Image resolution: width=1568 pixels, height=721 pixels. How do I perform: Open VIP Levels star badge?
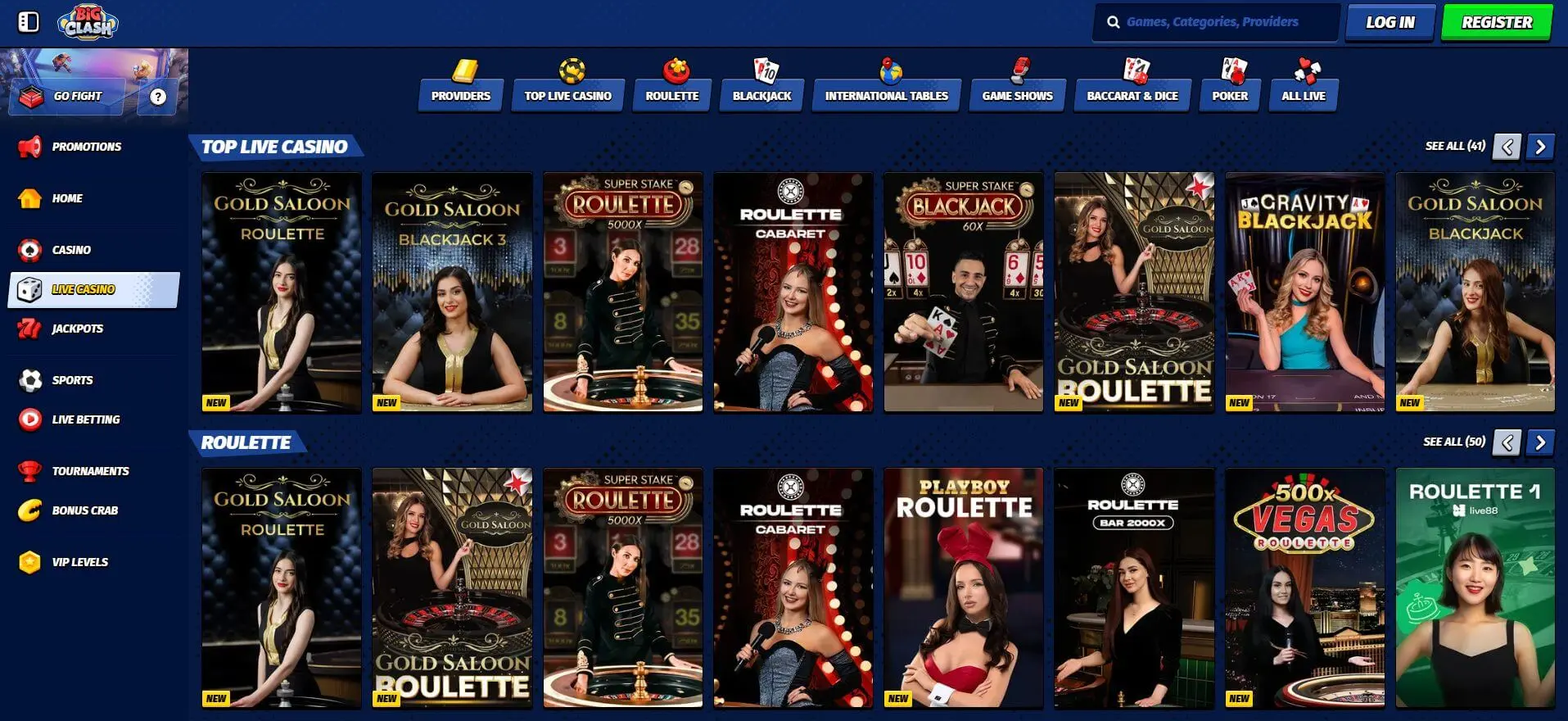[x=29, y=562]
